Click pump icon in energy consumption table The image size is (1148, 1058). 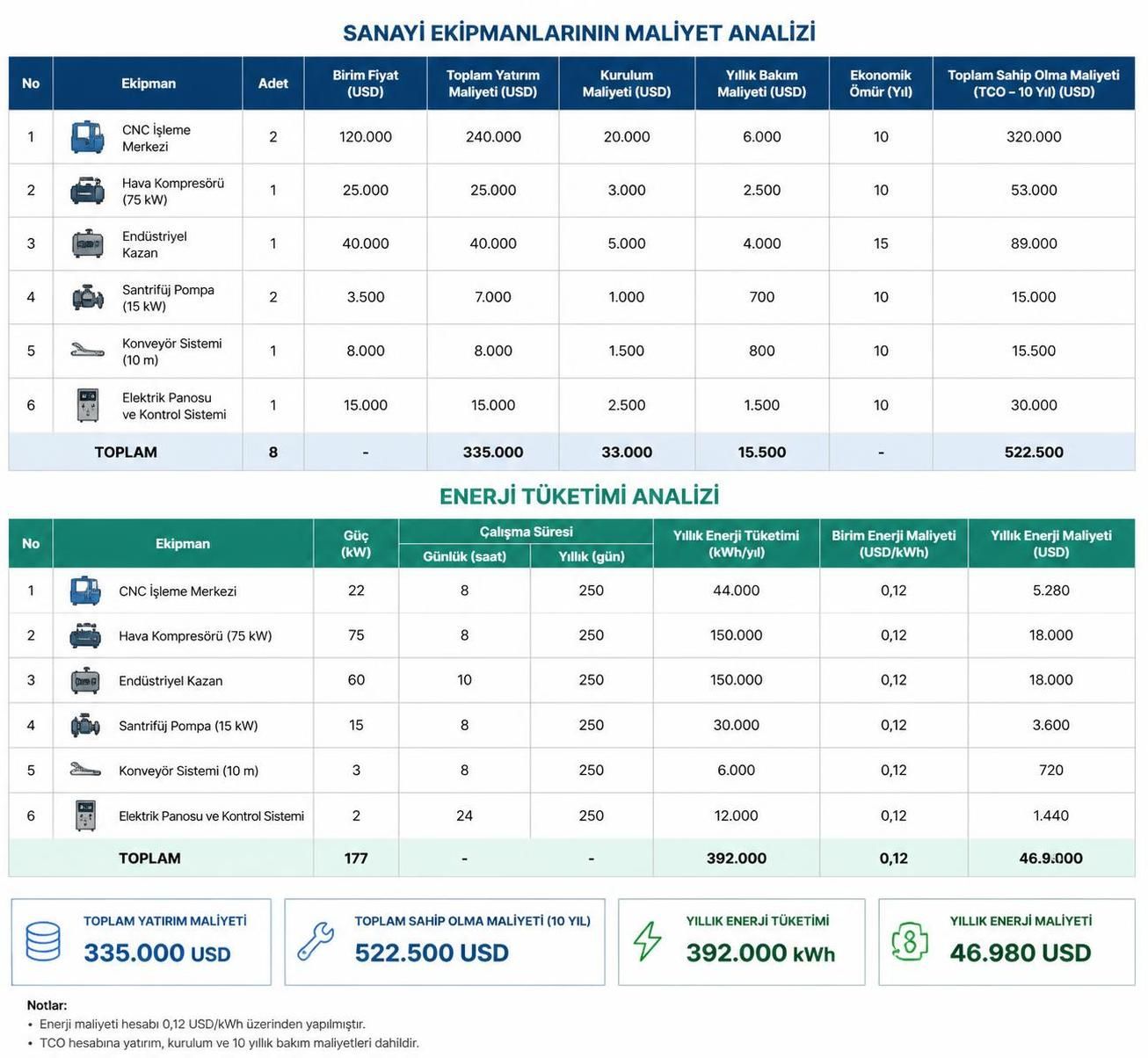point(85,726)
